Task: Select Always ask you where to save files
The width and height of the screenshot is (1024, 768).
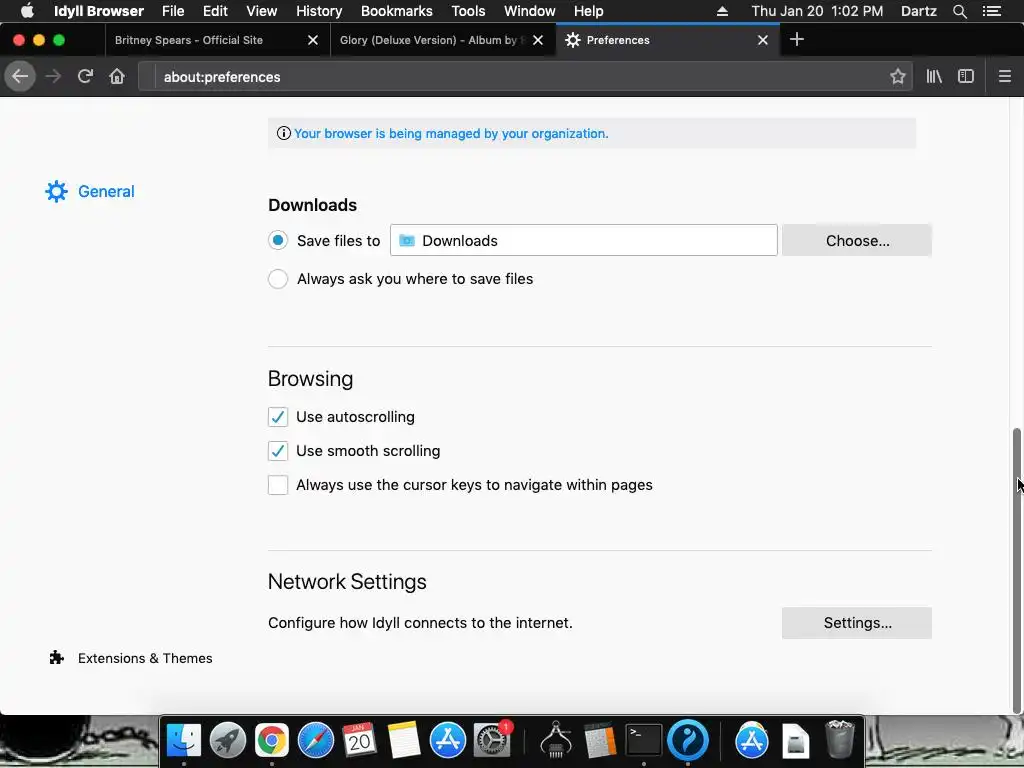Action: pos(278,279)
